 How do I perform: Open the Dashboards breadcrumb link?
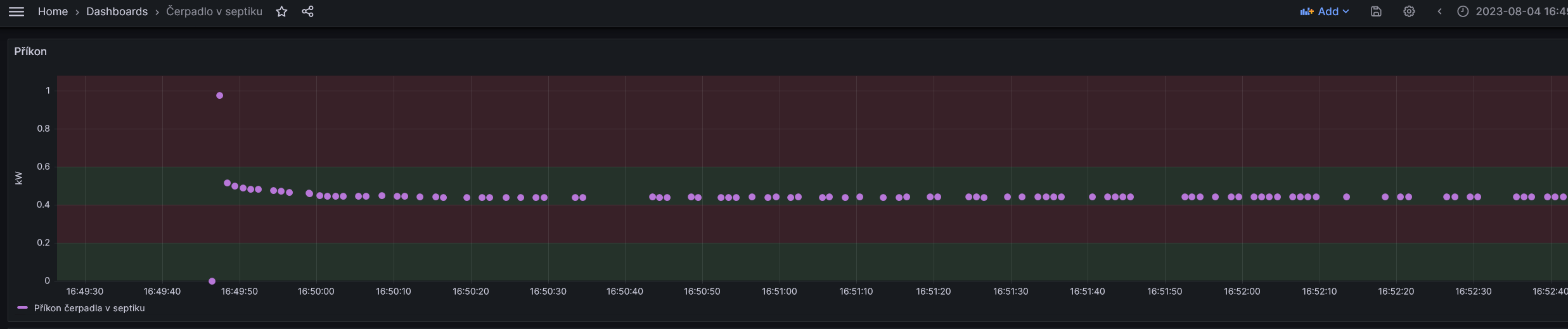click(117, 11)
